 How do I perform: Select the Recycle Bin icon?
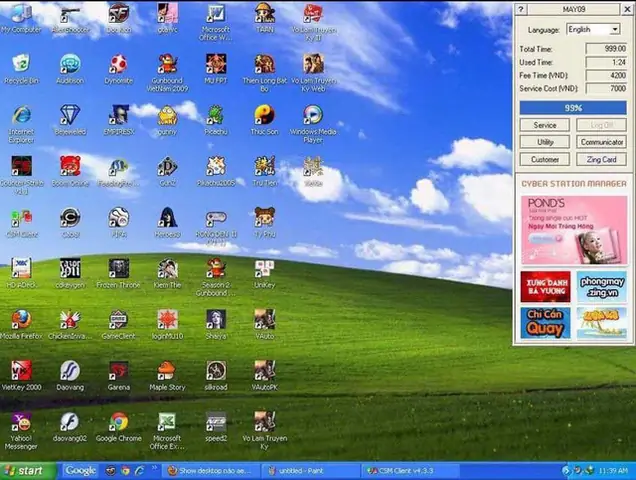click(x=21, y=69)
